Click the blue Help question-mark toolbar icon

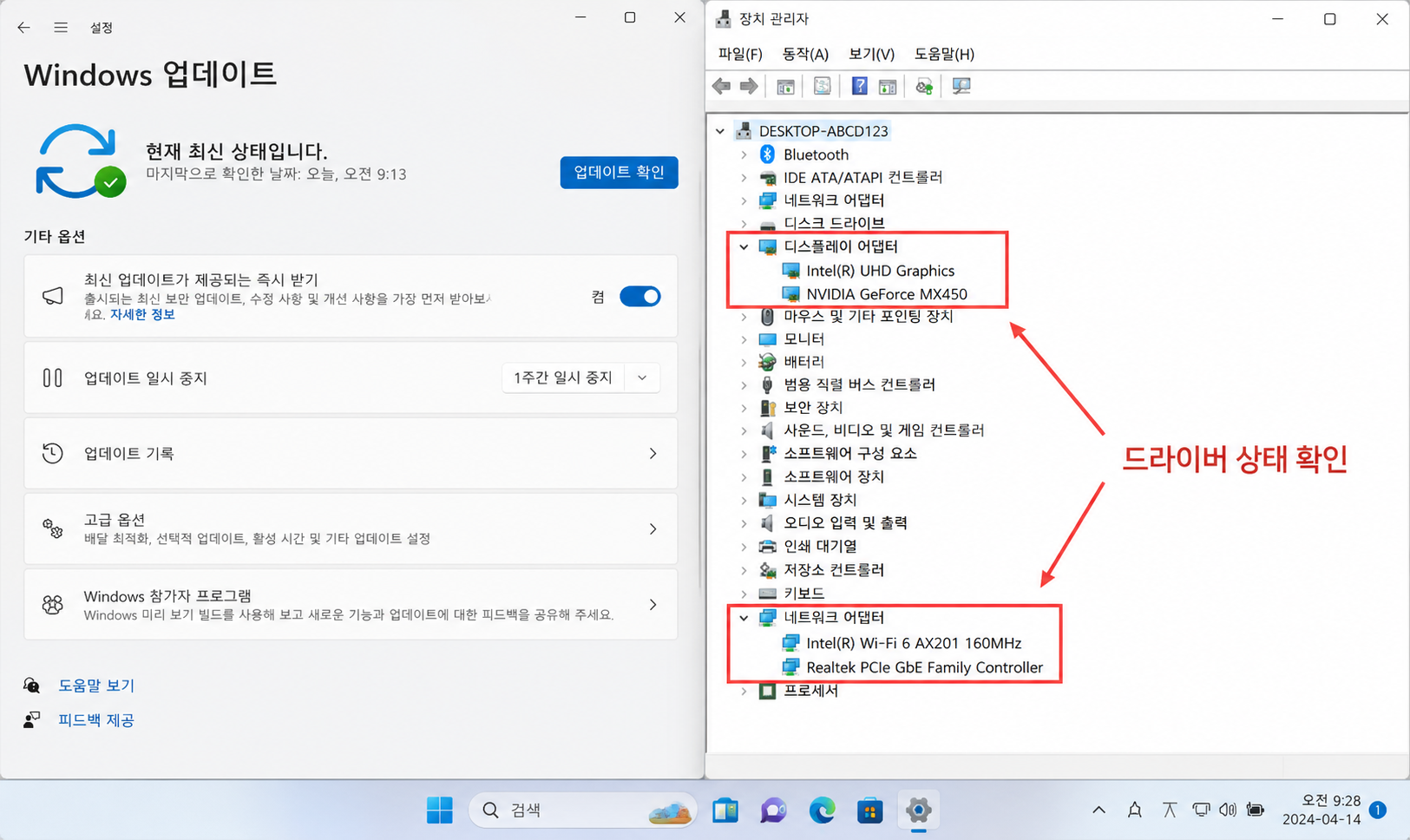[x=859, y=86]
